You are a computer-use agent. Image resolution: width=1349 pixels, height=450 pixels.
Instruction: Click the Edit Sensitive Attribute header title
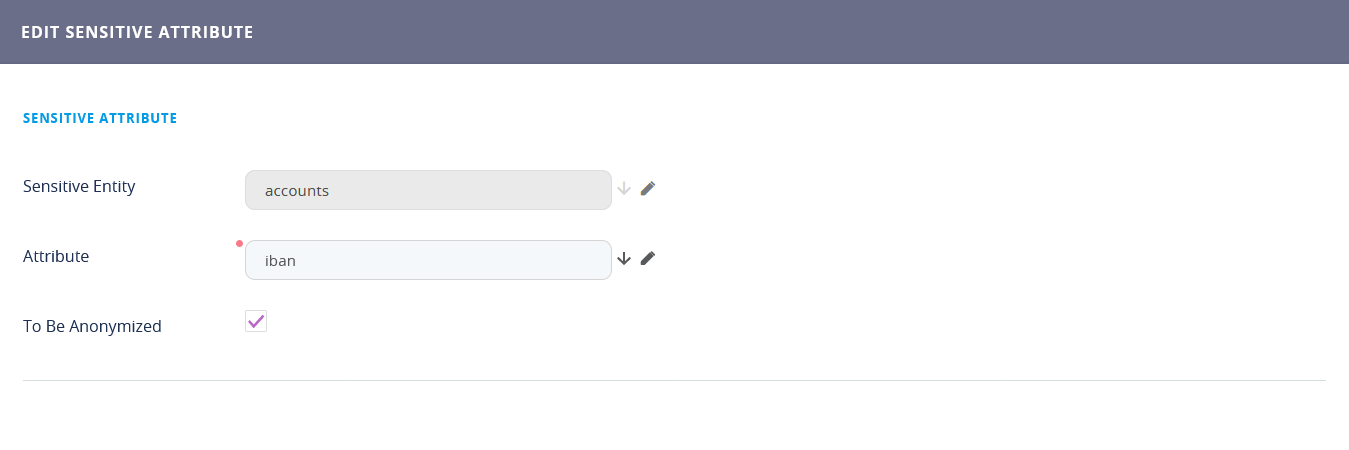[137, 32]
